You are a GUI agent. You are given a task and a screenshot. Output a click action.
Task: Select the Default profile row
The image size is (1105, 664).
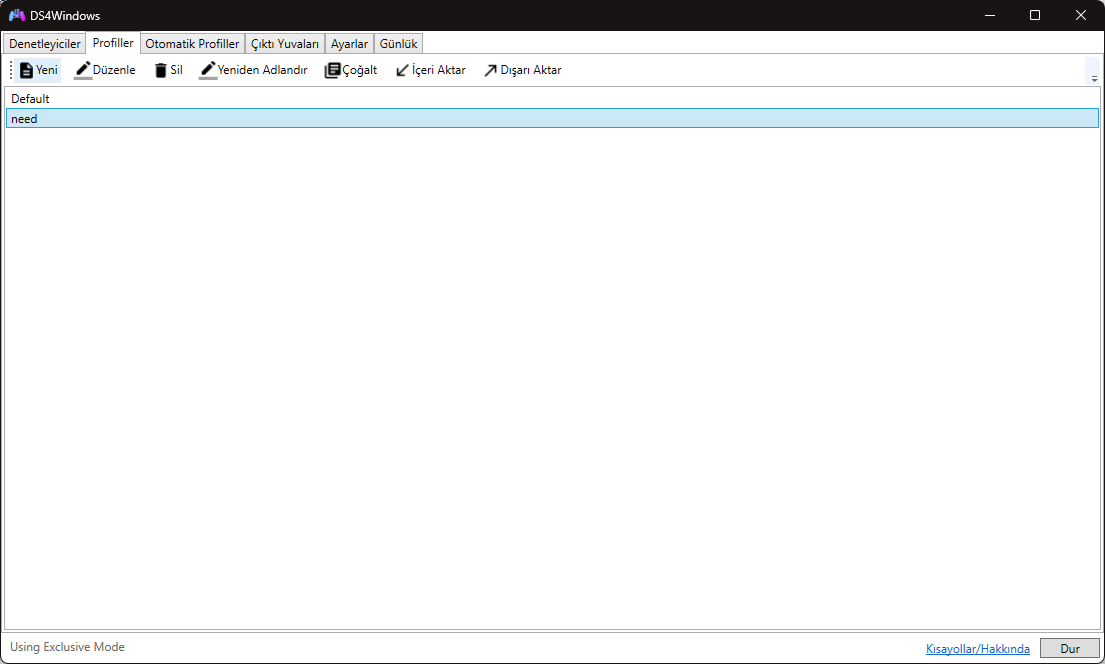coord(552,99)
